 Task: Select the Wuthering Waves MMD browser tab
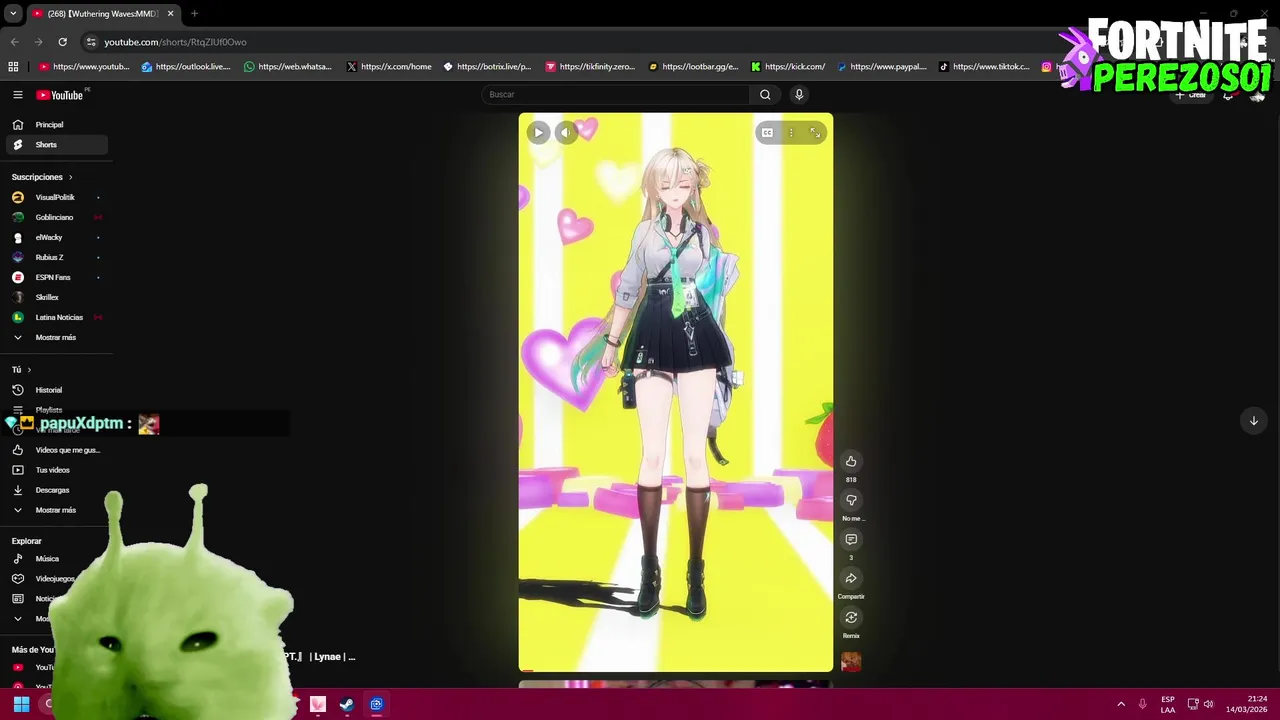tap(104, 14)
